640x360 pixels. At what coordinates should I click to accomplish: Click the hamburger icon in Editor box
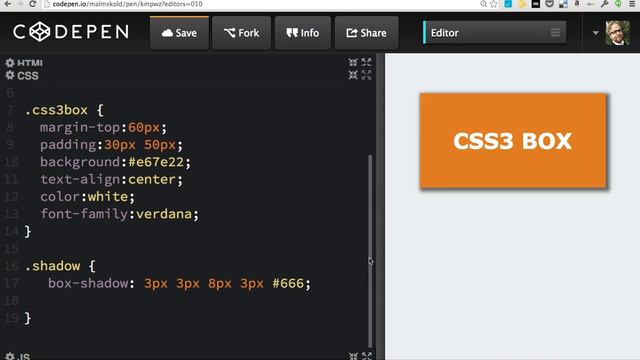tap(555, 33)
